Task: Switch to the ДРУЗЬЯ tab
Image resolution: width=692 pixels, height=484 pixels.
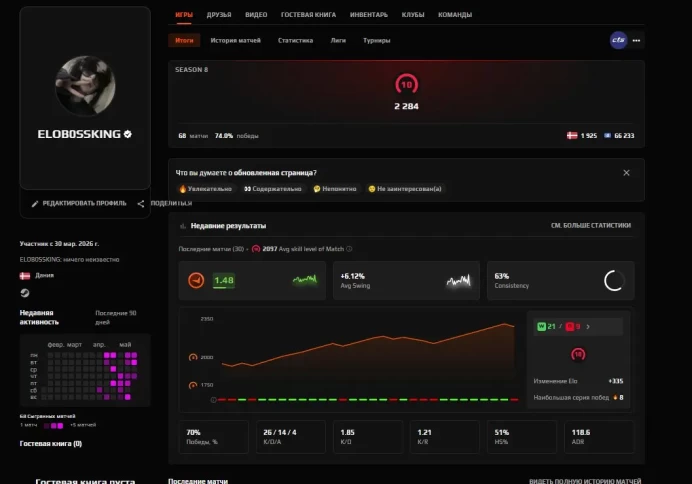Action: [219, 15]
